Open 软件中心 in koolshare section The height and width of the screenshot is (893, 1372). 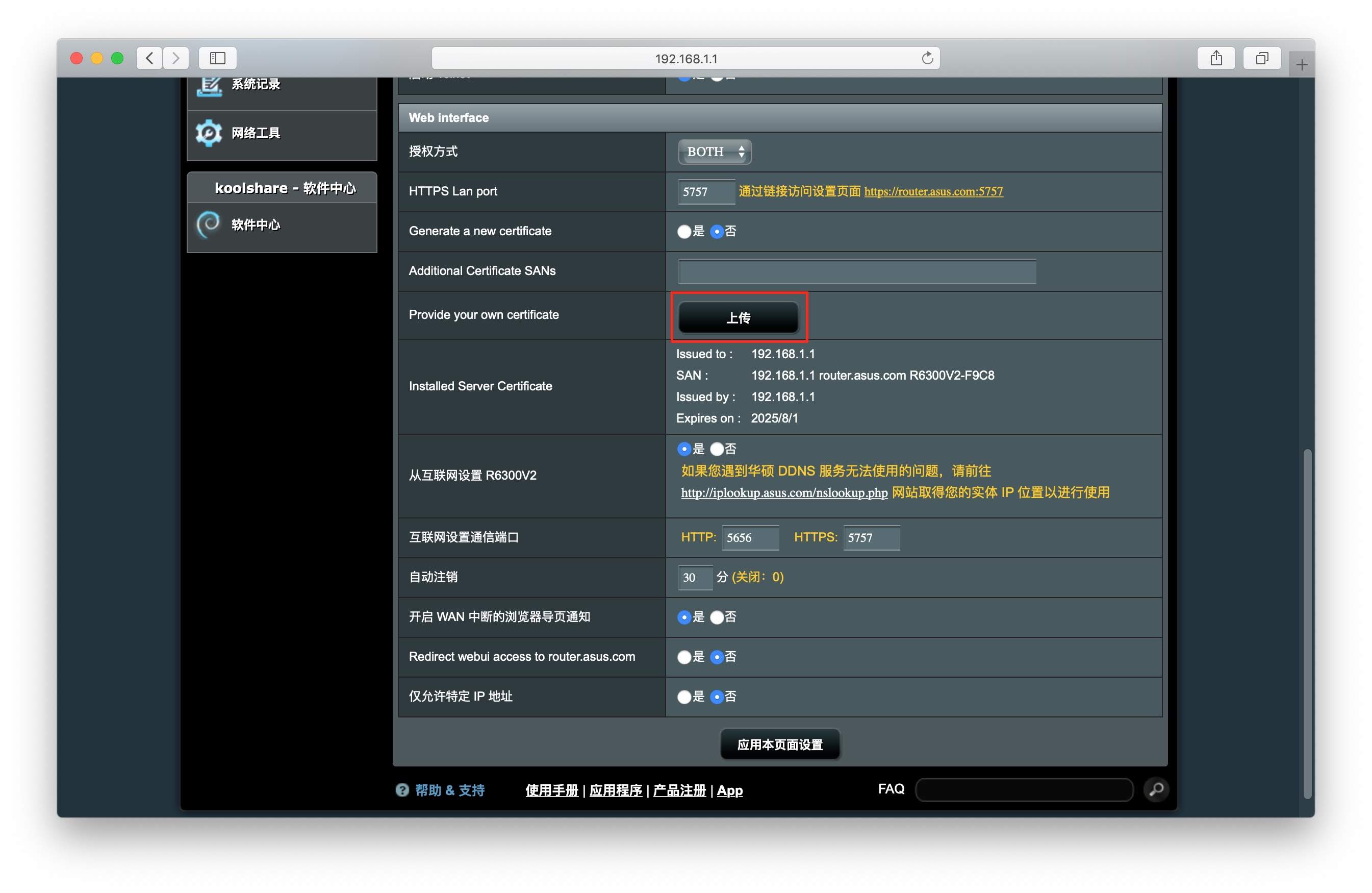coord(256,225)
